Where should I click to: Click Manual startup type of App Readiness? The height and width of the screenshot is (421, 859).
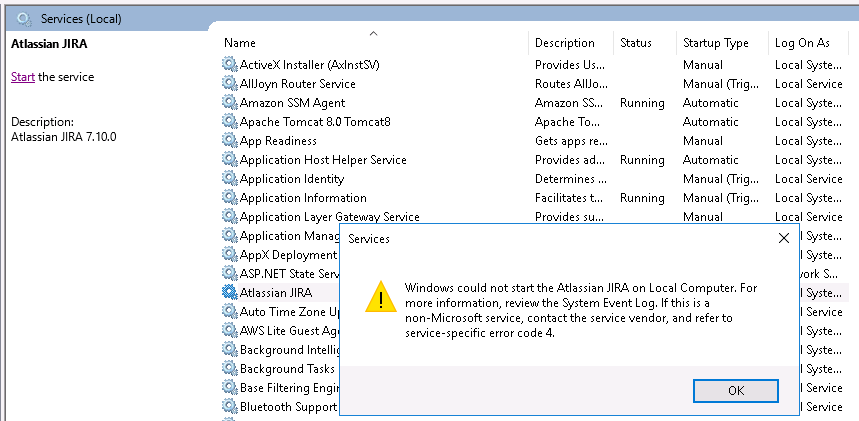point(703,140)
